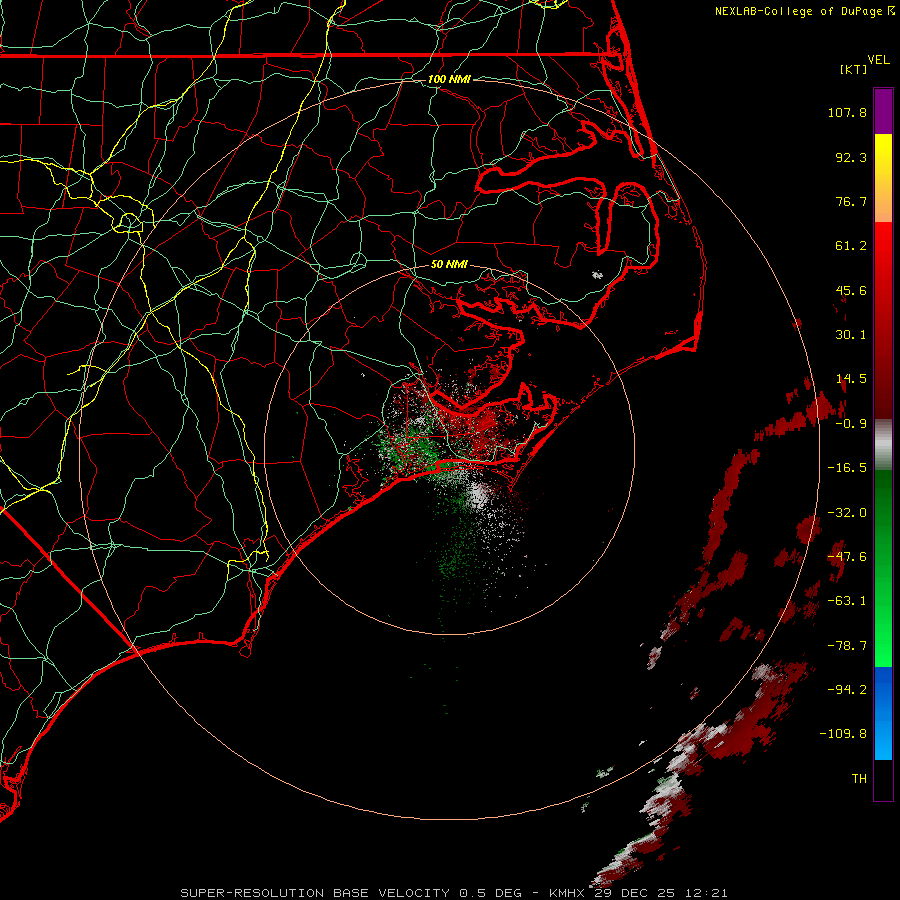Pick the red outbound segment of the velocity scale

click(883, 320)
